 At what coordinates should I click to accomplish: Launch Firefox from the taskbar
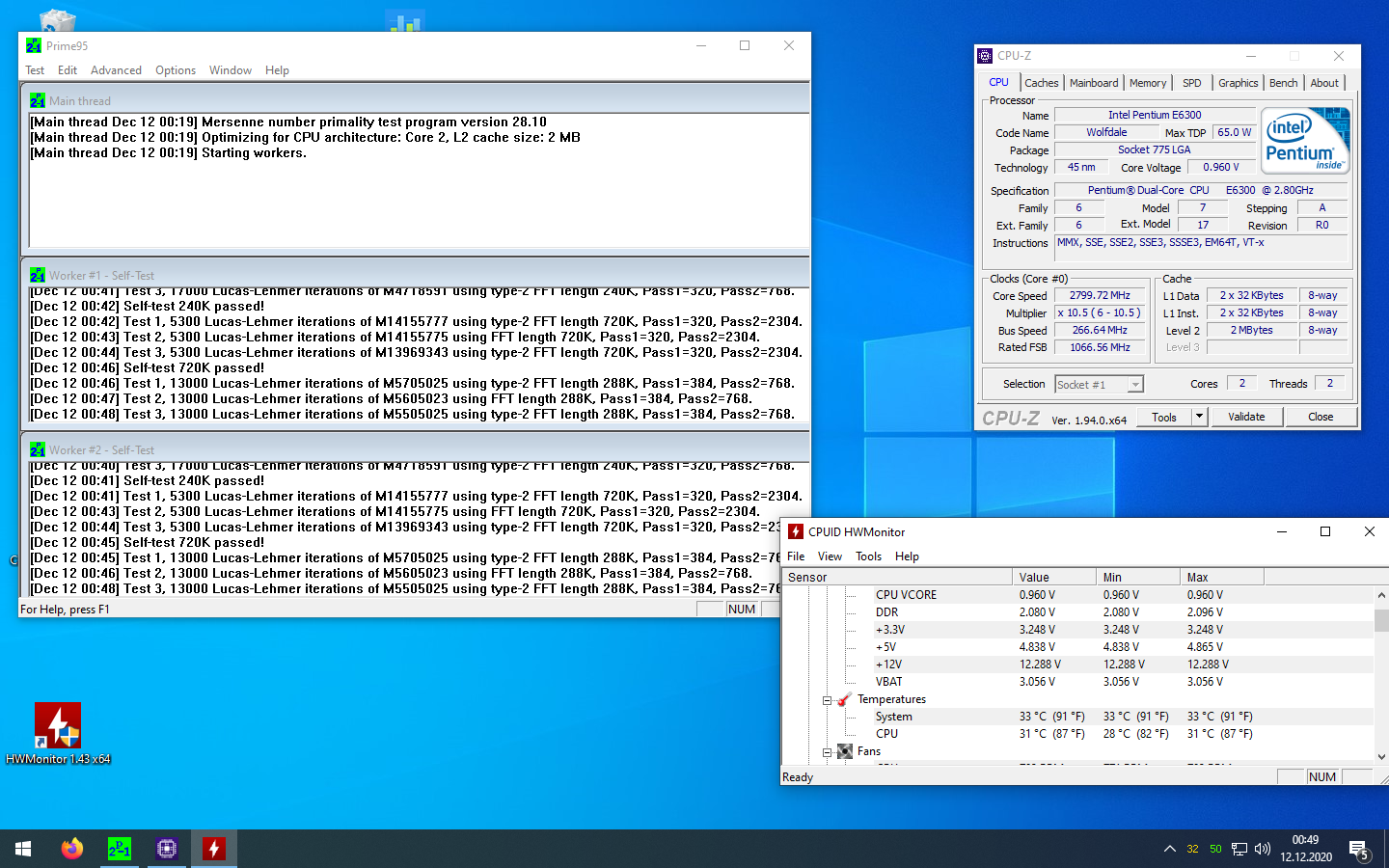pos(72,849)
